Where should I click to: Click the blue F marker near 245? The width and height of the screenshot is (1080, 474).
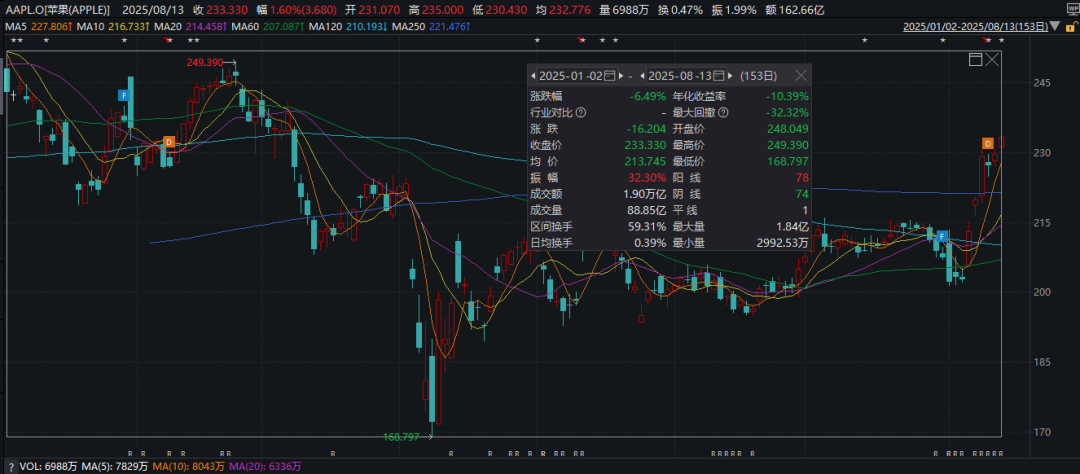[x=124, y=95]
